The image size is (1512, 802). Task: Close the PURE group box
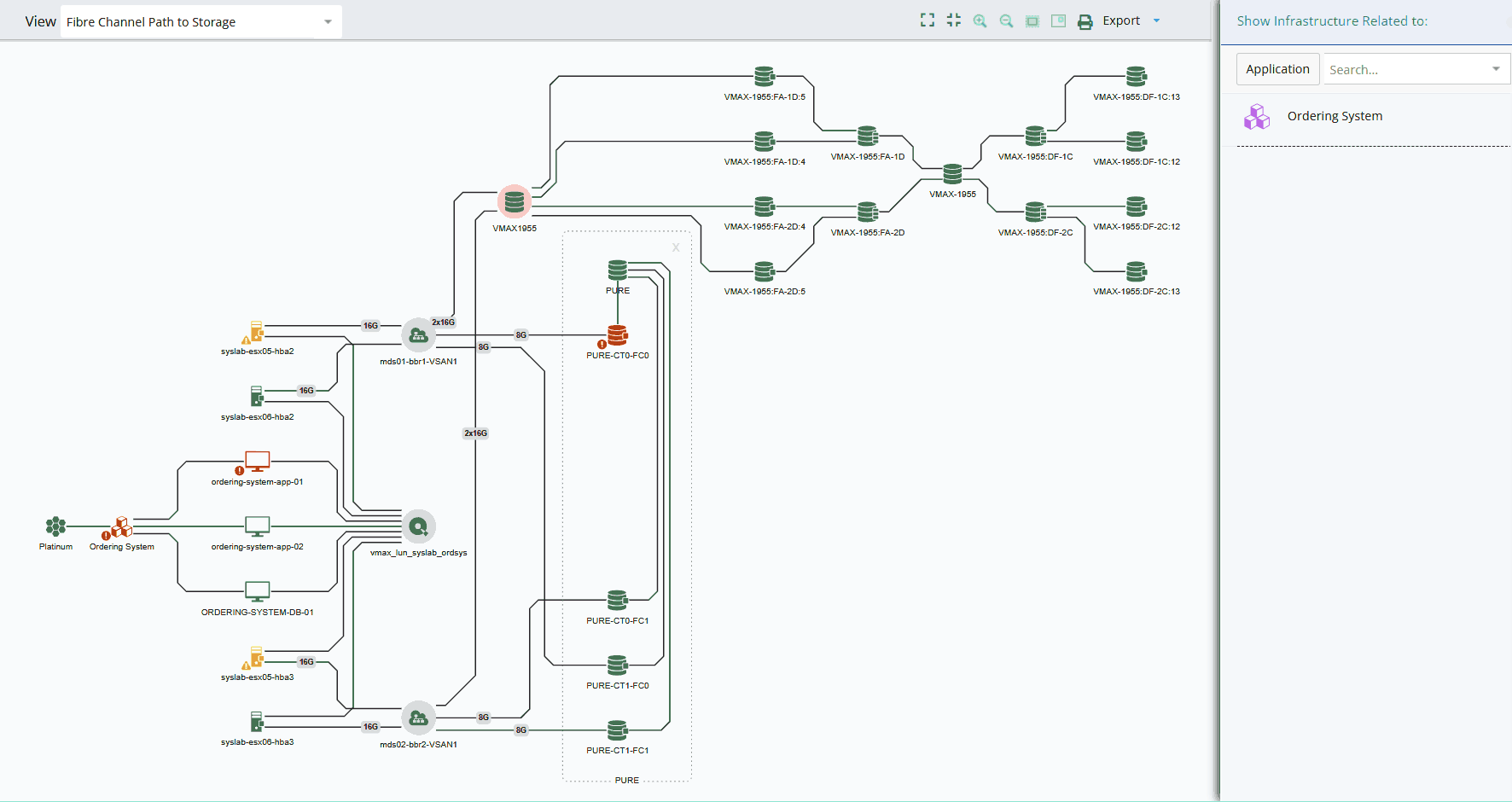click(x=676, y=247)
